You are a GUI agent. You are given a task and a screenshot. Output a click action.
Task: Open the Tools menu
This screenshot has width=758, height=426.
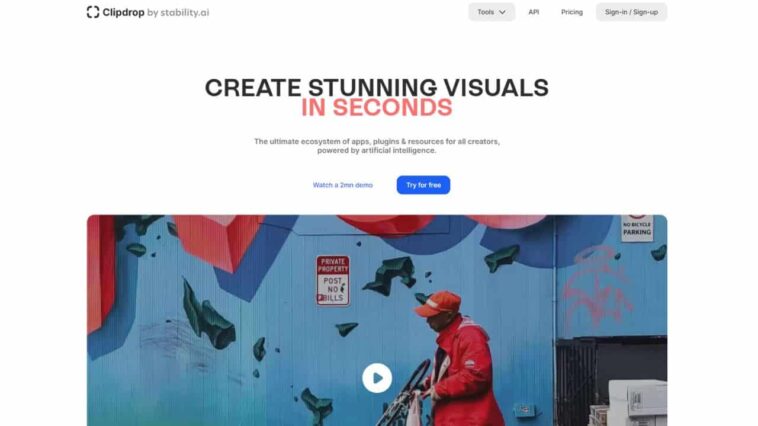[492, 12]
